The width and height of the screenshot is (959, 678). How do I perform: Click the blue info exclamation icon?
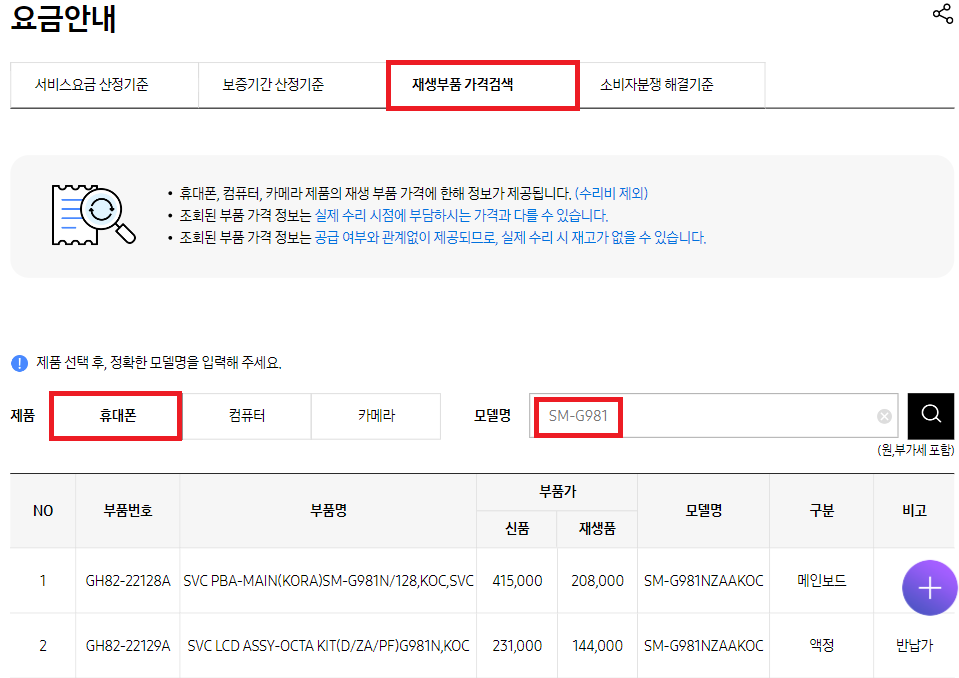pos(19,363)
